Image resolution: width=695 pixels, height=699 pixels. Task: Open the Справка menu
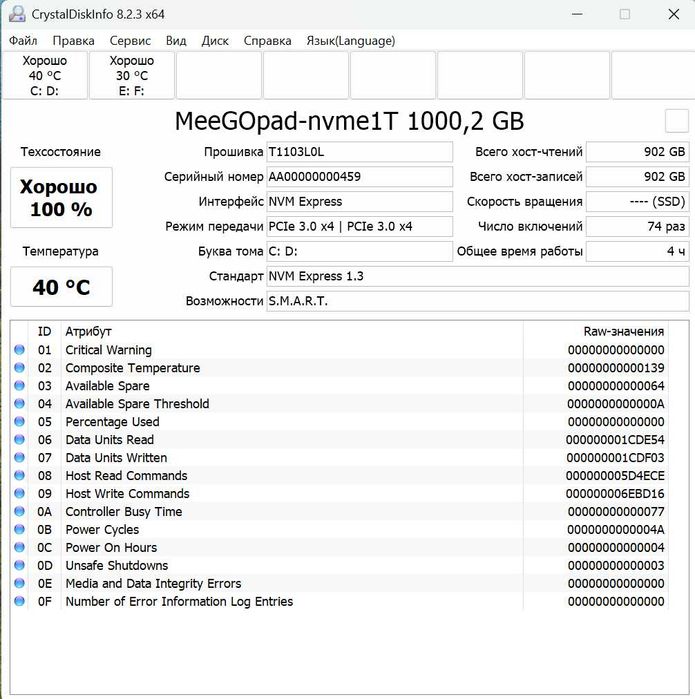coord(267,41)
